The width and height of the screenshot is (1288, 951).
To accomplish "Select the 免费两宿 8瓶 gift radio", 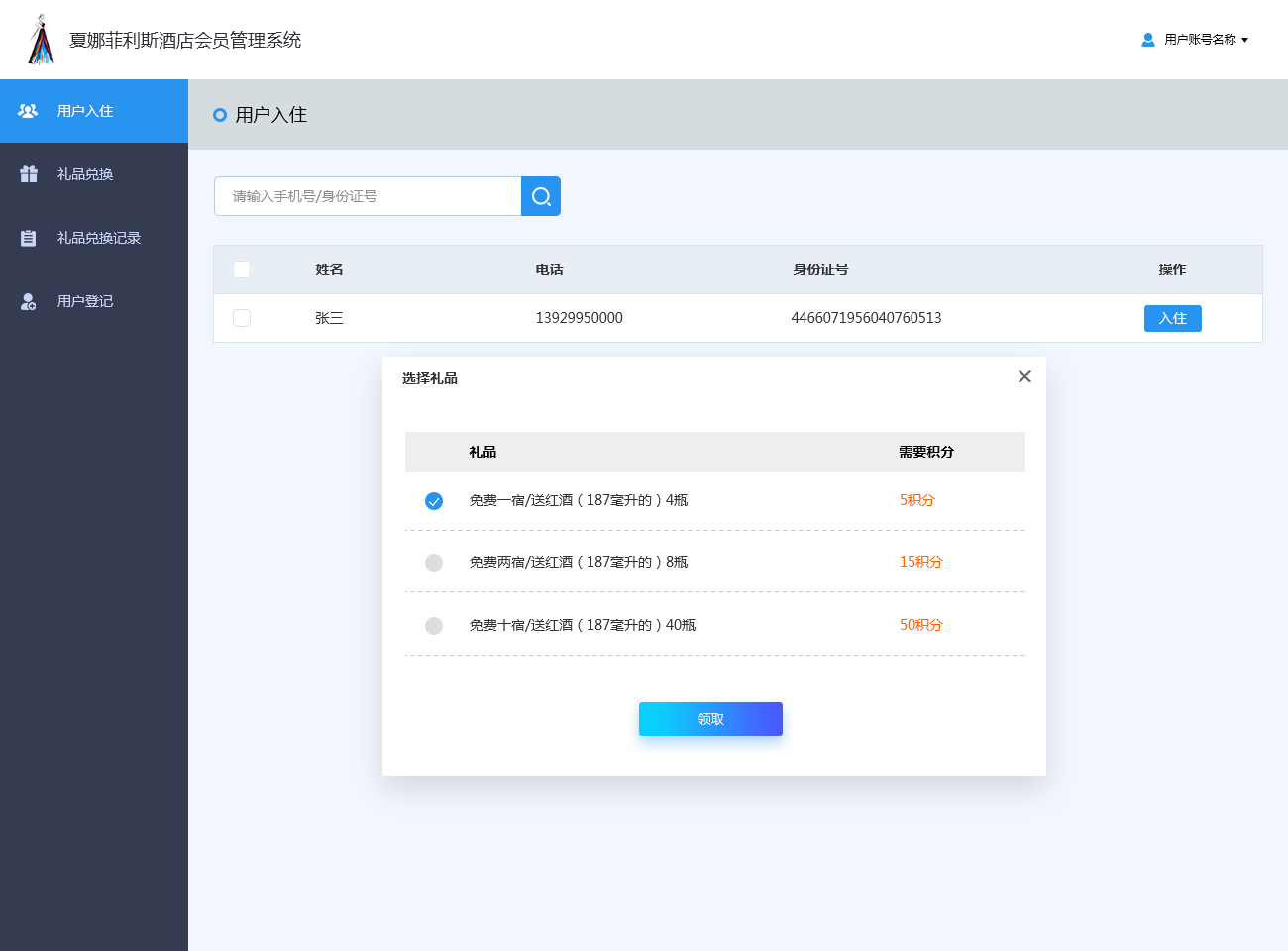I will click(x=434, y=563).
